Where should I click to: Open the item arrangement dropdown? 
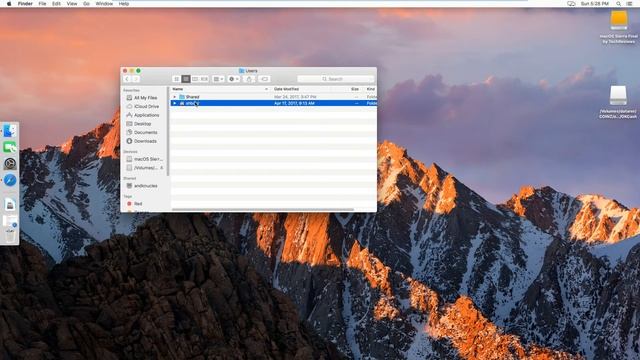tap(218, 79)
